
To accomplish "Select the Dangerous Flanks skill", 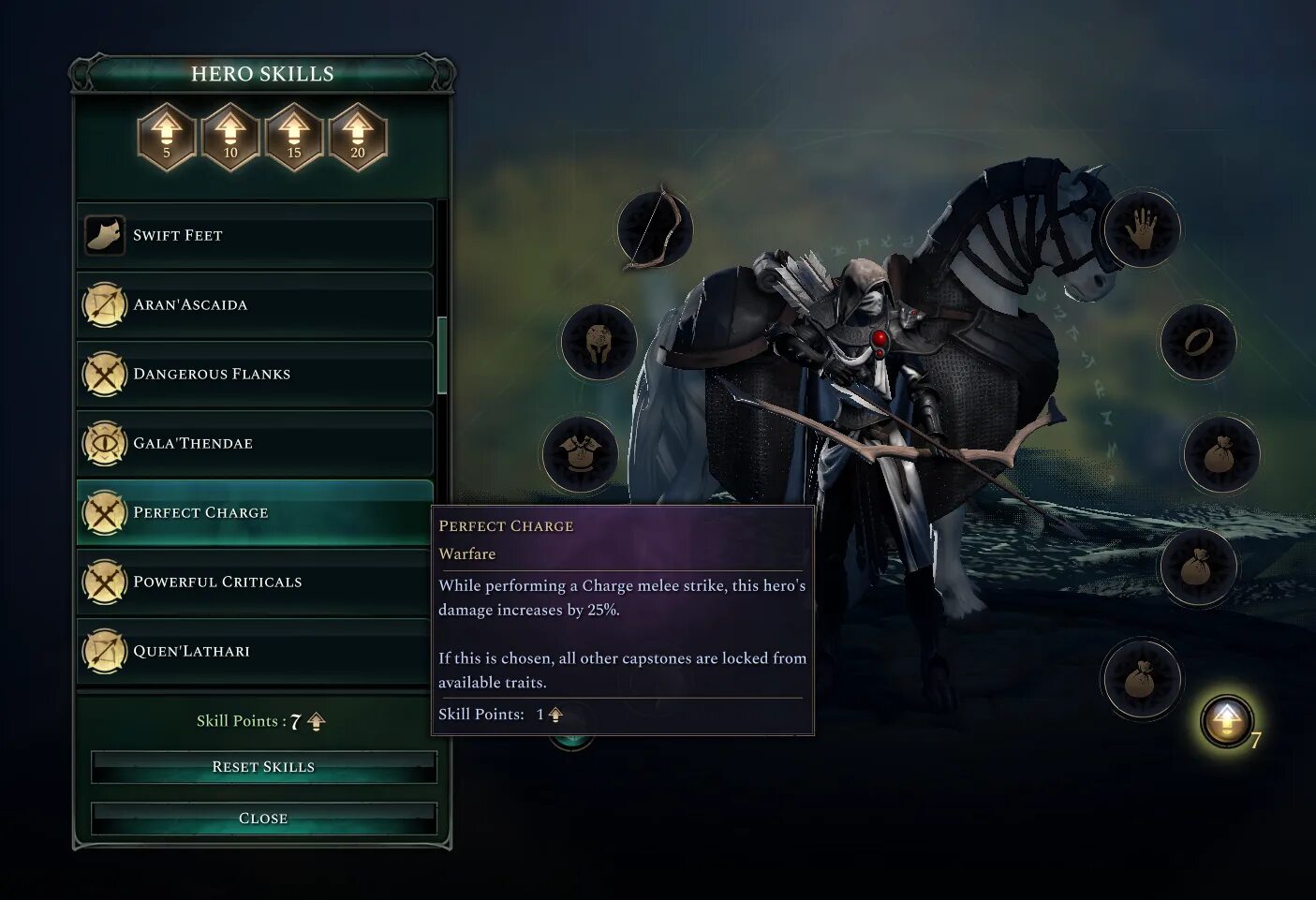I will coord(255,374).
